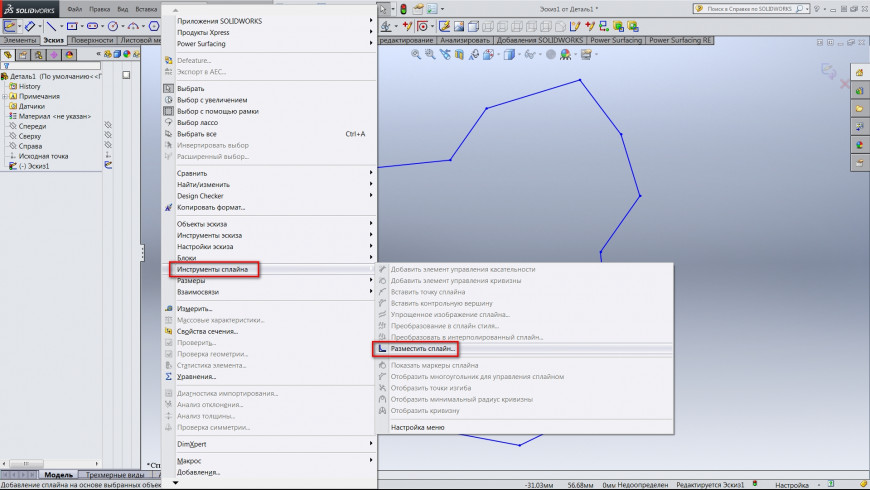Open the Модель bottom tab
Image resolution: width=870 pixels, height=490 pixels.
pyautogui.click(x=58, y=475)
